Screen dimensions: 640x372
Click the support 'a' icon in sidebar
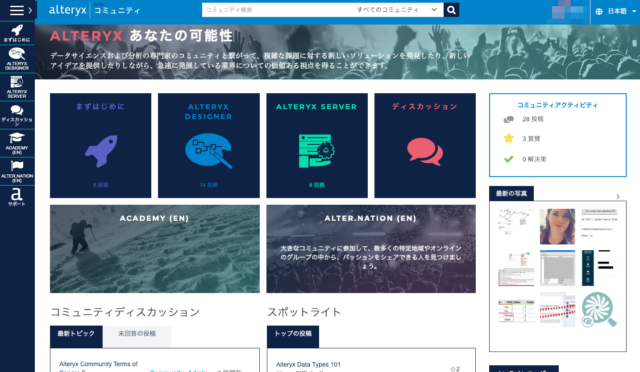click(17, 197)
